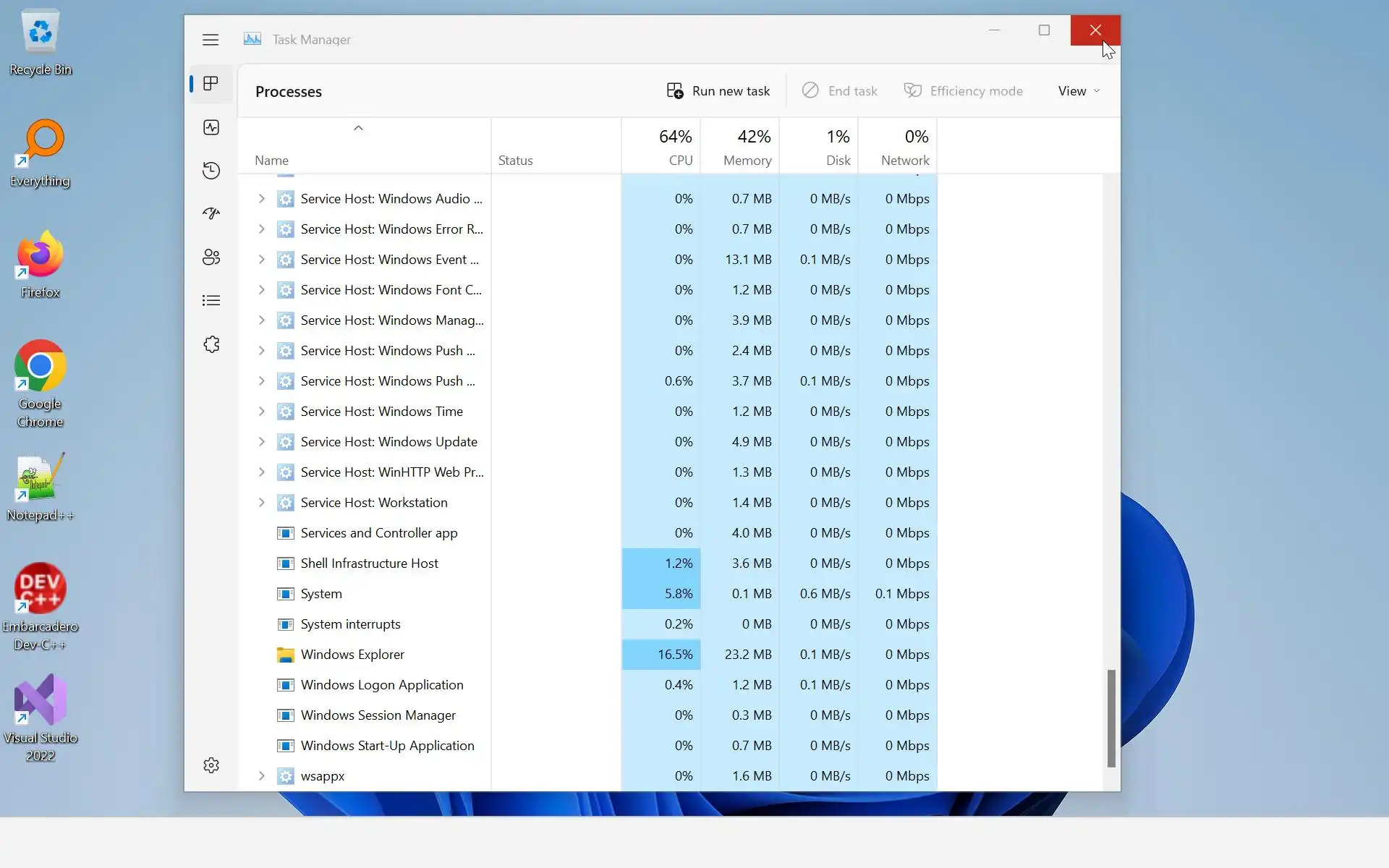The height and width of the screenshot is (868, 1389).
Task: Sort processes by Memory column
Action: pyautogui.click(x=747, y=147)
